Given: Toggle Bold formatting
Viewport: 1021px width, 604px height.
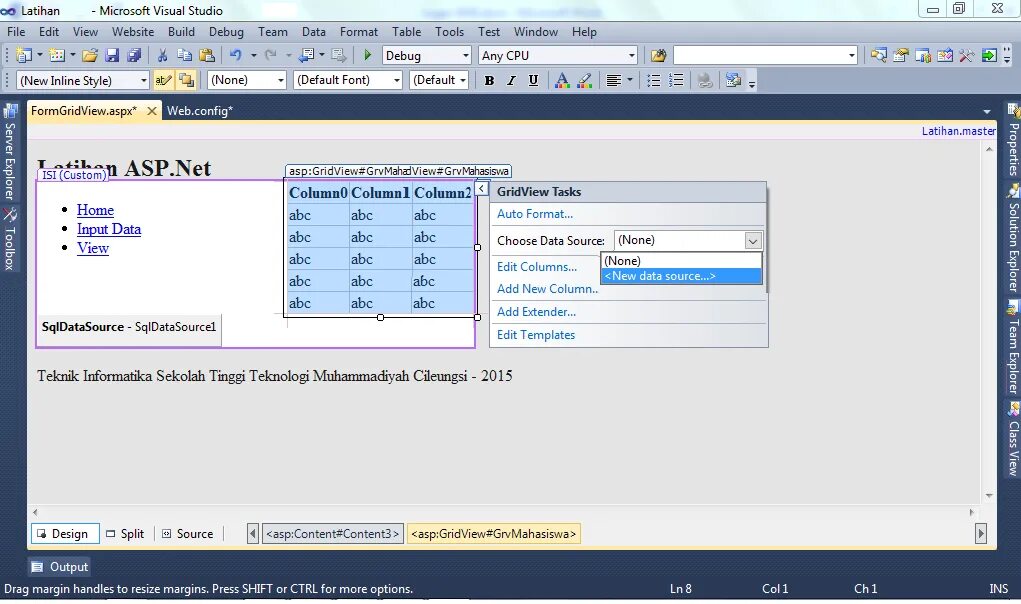Looking at the screenshot, I should [x=489, y=80].
